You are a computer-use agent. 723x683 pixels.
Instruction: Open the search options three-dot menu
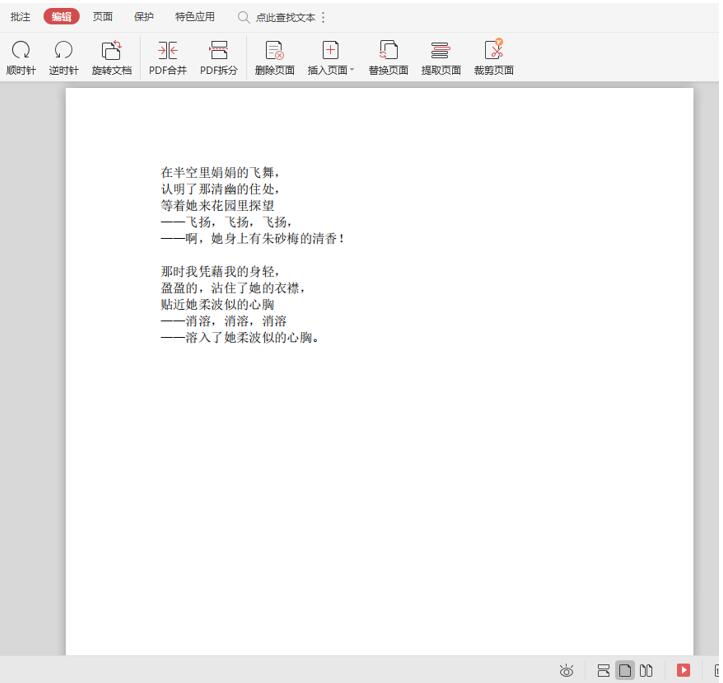pyautogui.click(x=323, y=18)
